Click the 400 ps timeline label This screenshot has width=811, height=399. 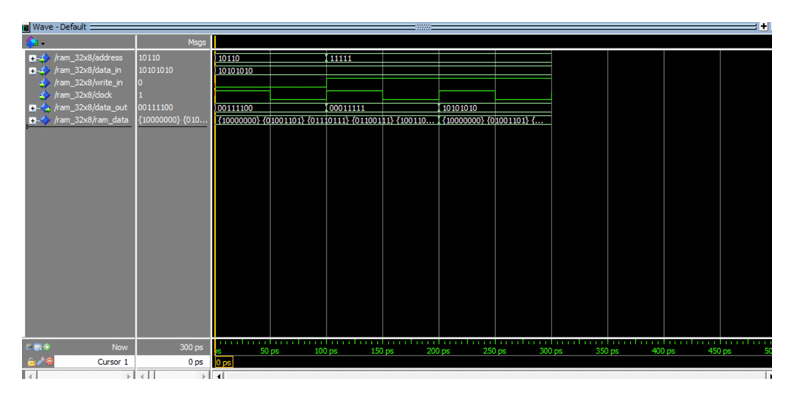(664, 351)
